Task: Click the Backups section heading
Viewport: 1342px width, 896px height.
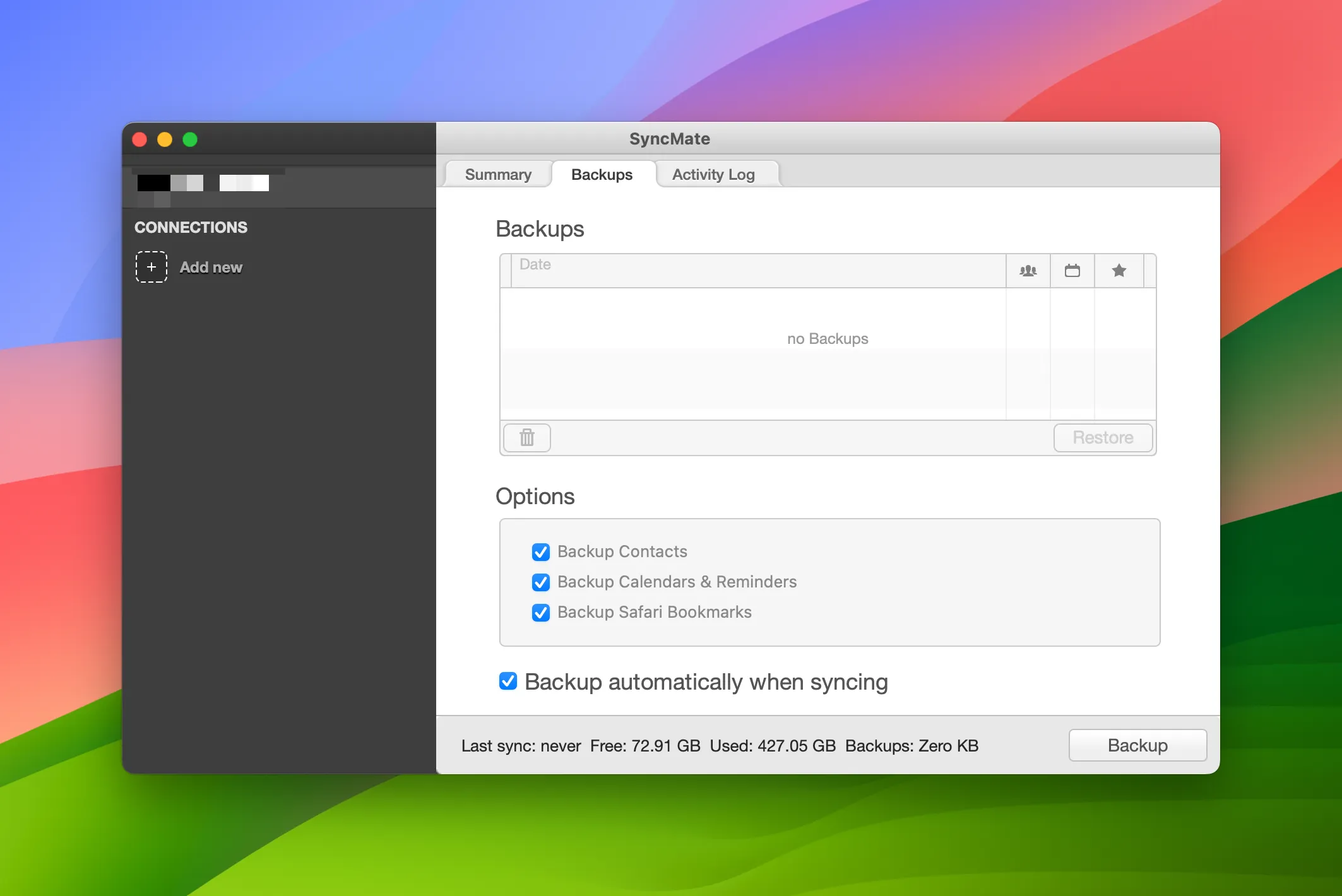Action: 540,228
